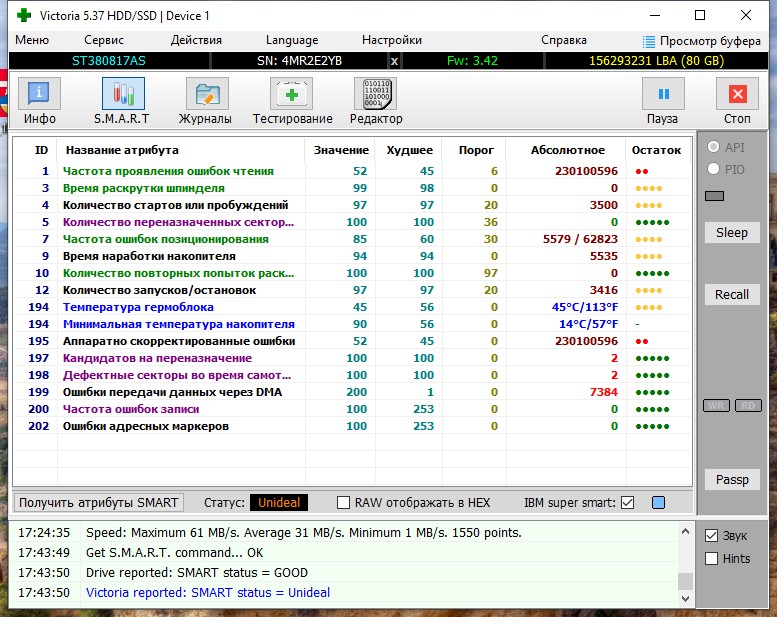Click the Худшее column header
The width and height of the screenshot is (777, 617).
coord(410,150)
